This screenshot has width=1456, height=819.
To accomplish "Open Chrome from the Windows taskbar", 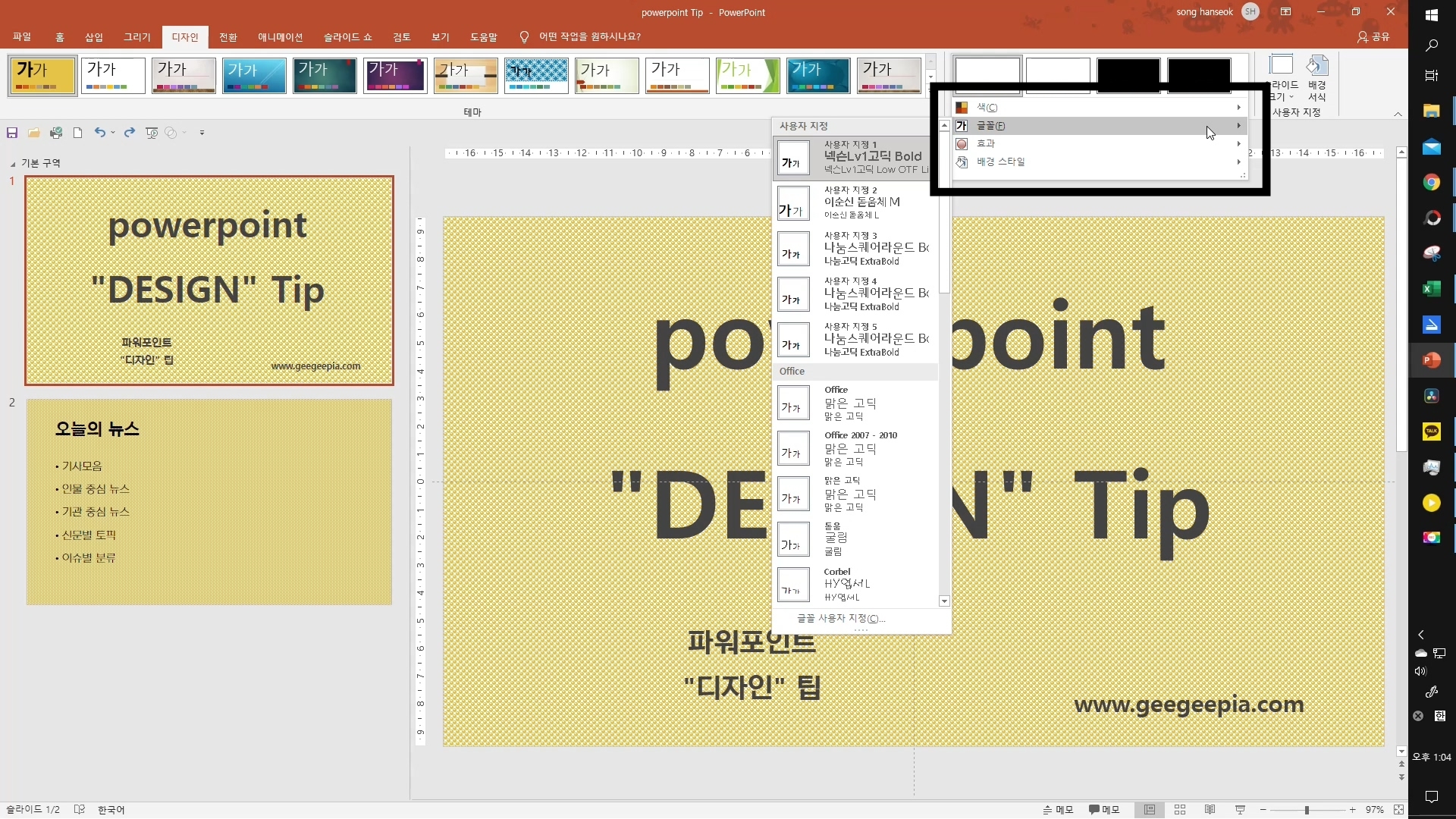I will [x=1432, y=182].
